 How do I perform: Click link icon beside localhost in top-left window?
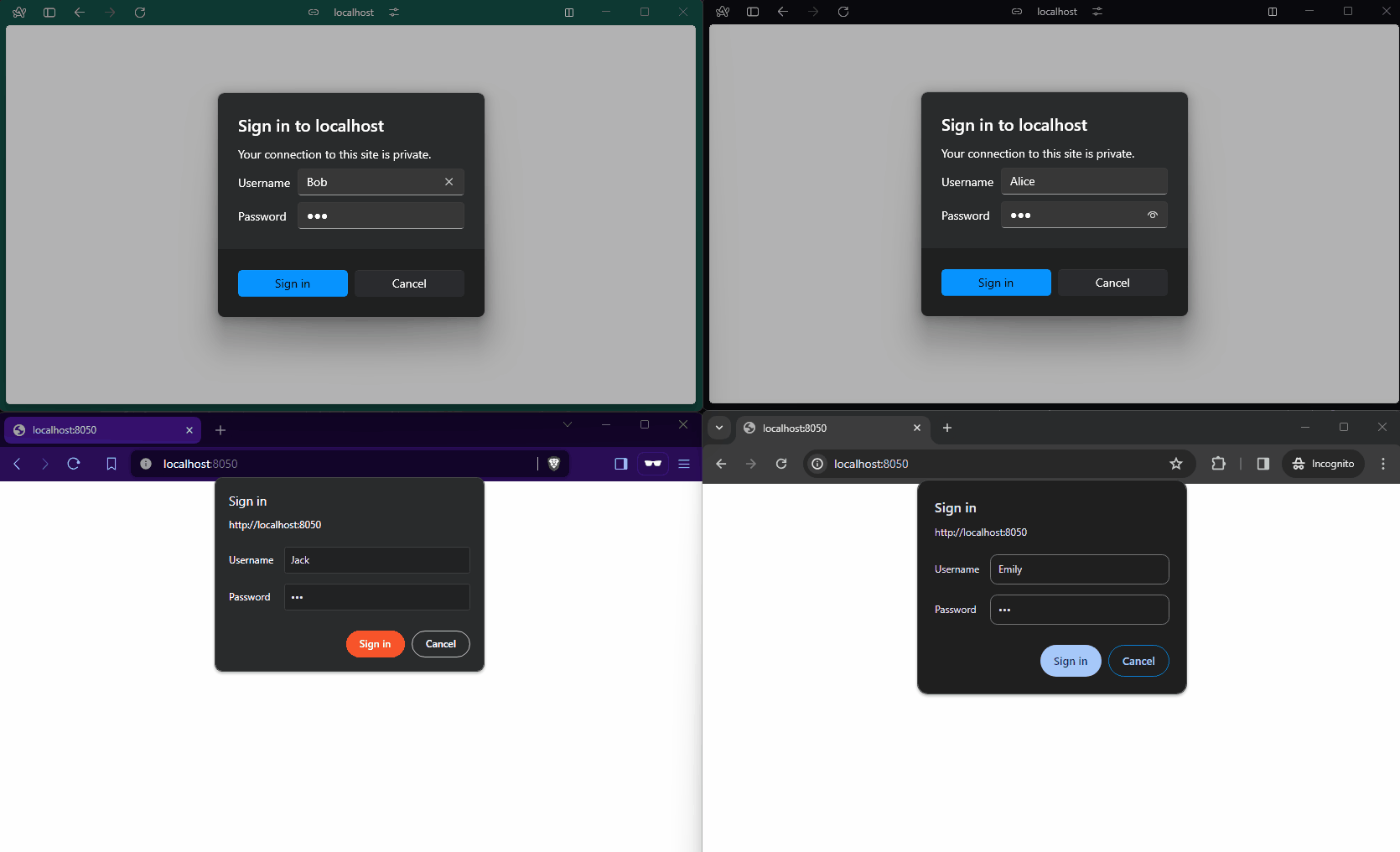tap(314, 13)
